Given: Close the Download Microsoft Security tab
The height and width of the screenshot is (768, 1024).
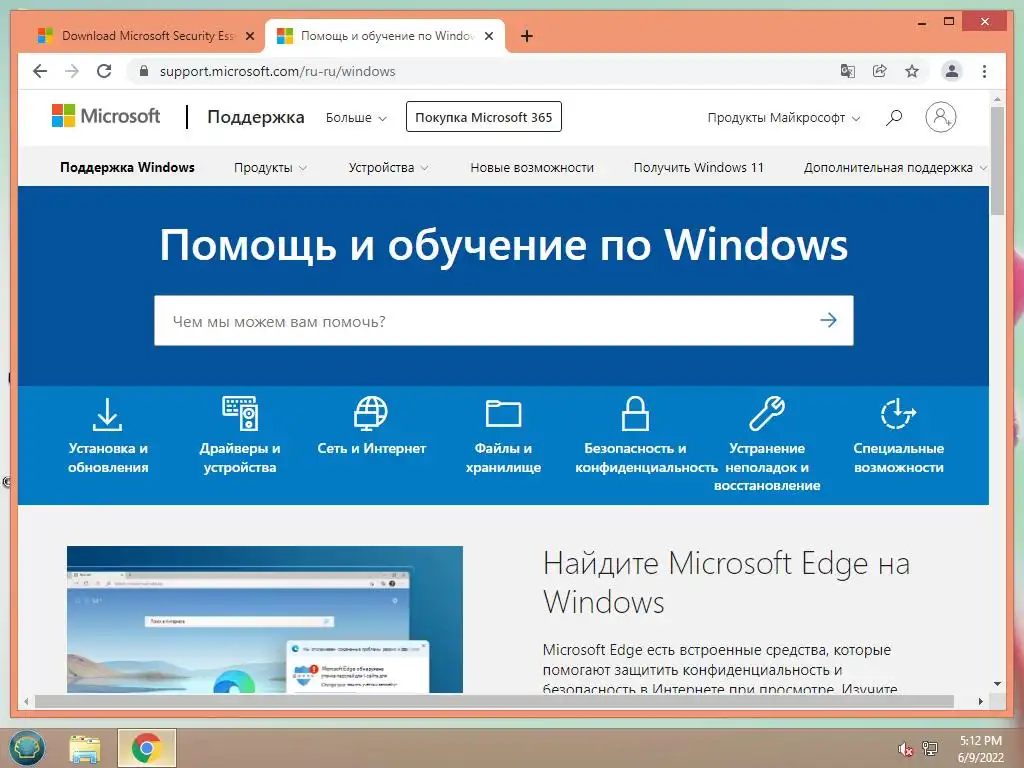Looking at the screenshot, I should click(x=249, y=36).
